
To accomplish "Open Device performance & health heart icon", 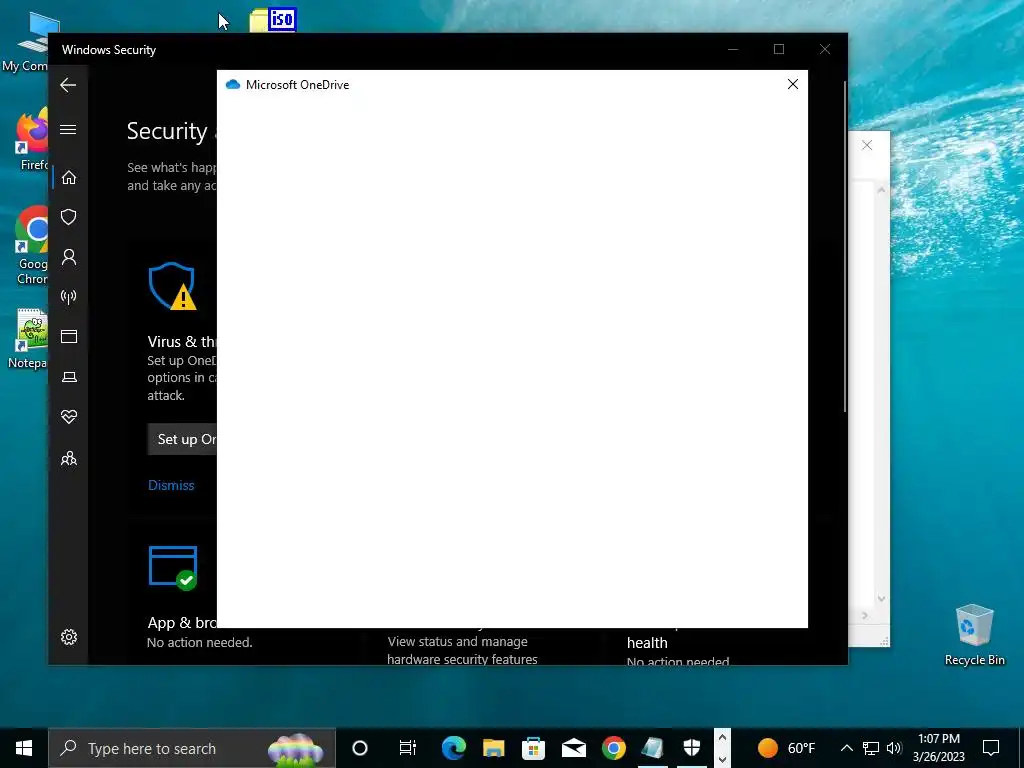I will click(x=69, y=417).
